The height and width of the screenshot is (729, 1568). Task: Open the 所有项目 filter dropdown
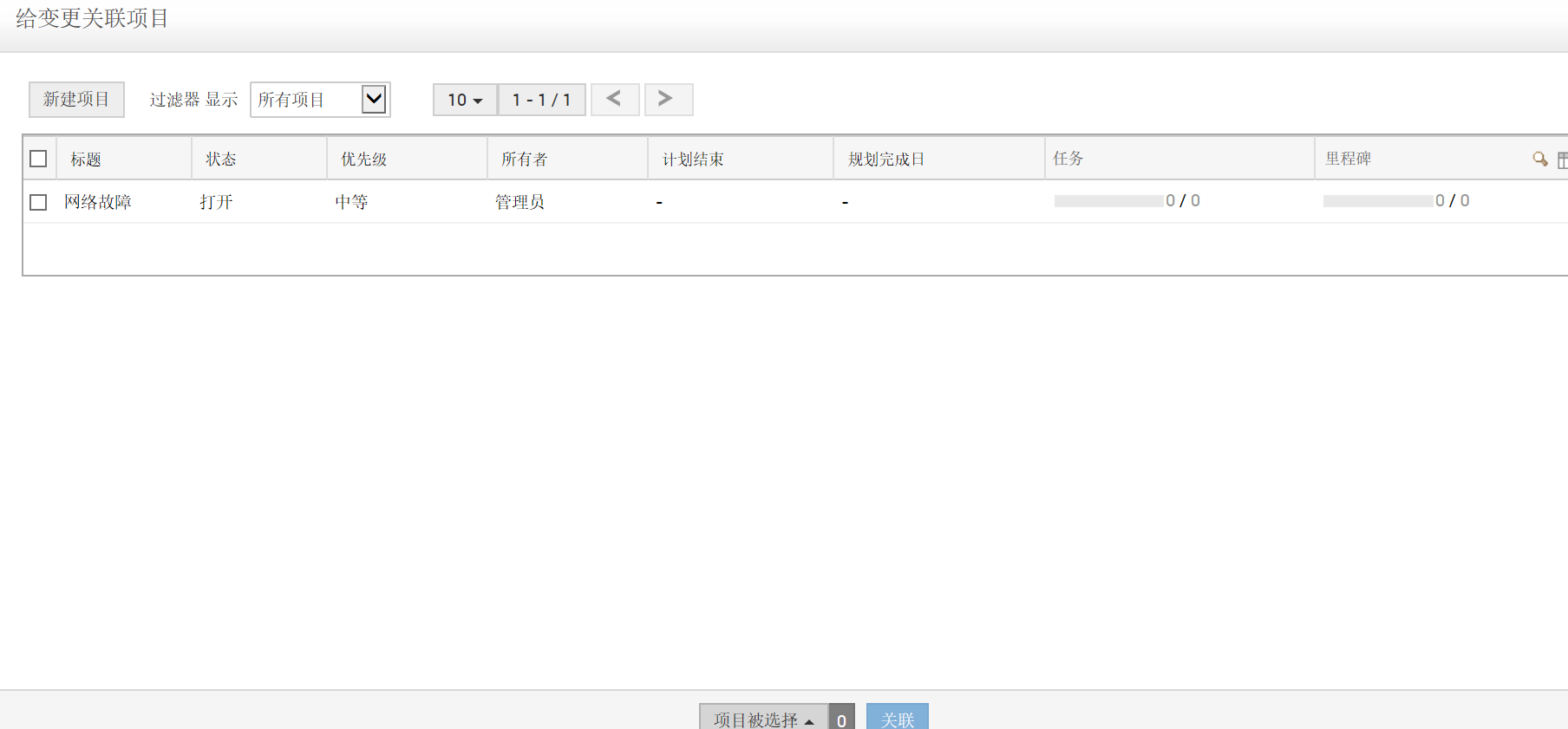(x=320, y=100)
